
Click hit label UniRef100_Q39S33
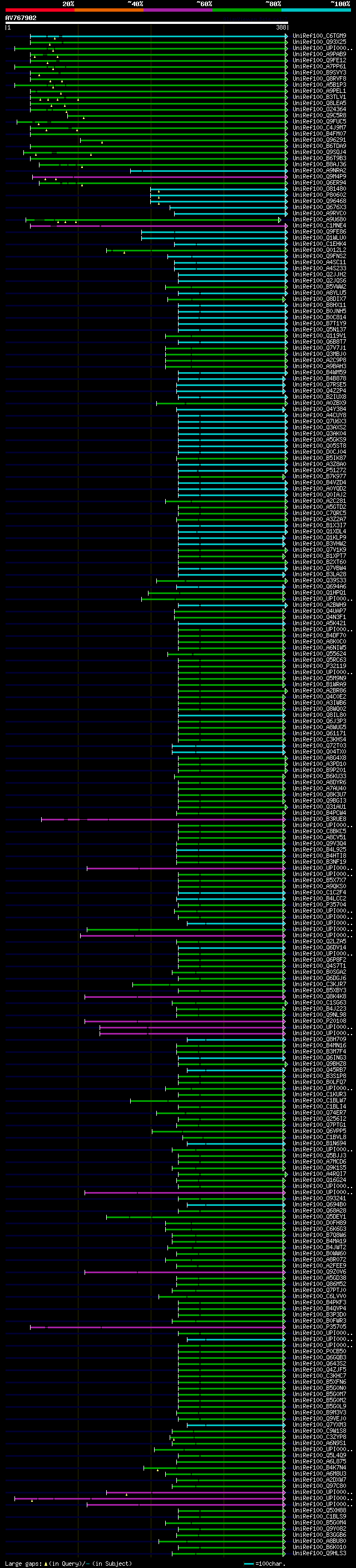point(319,580)
